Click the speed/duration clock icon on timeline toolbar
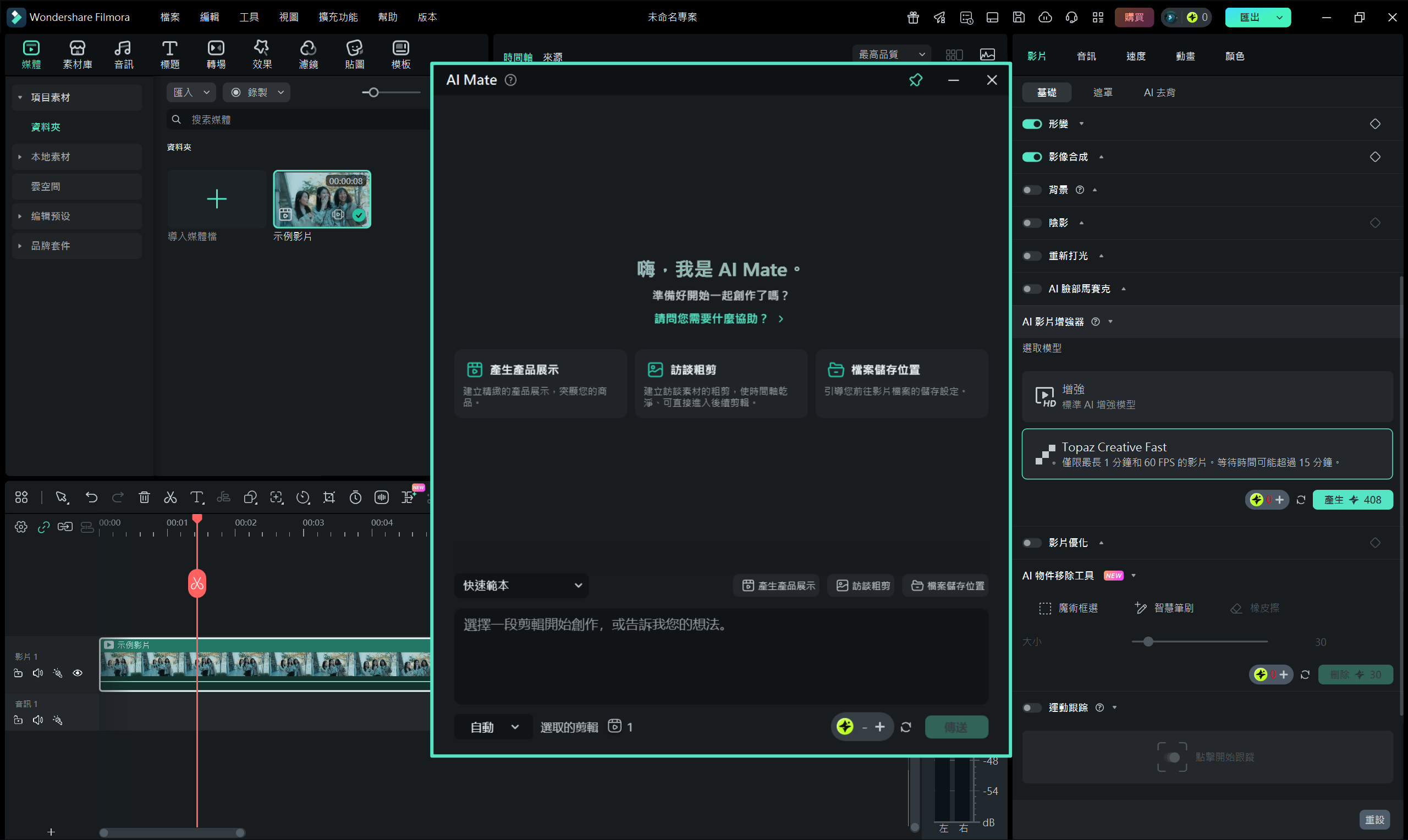1408x840 pixels. point(355,498)
